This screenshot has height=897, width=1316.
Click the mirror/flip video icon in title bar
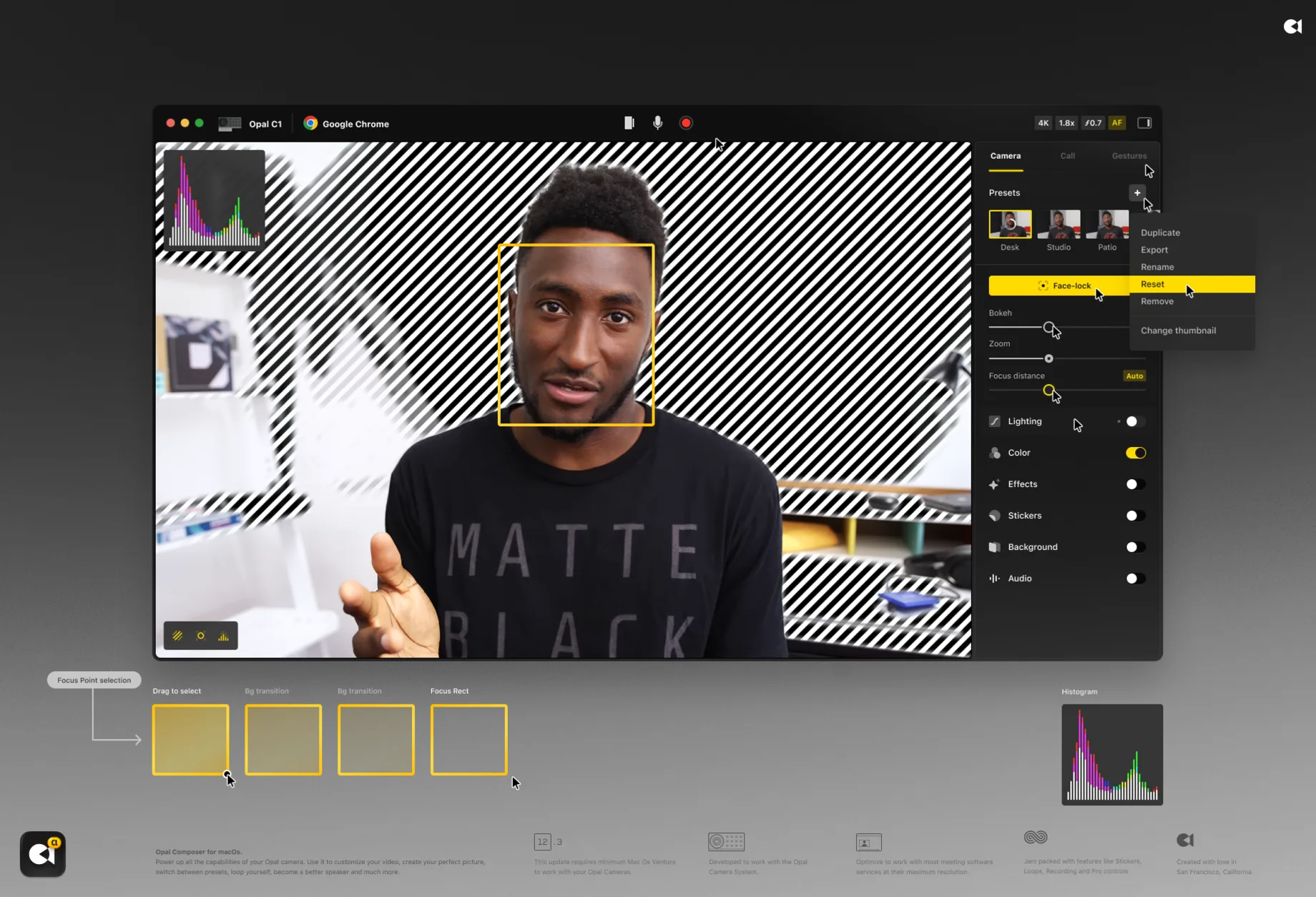(x=629, y=123)
